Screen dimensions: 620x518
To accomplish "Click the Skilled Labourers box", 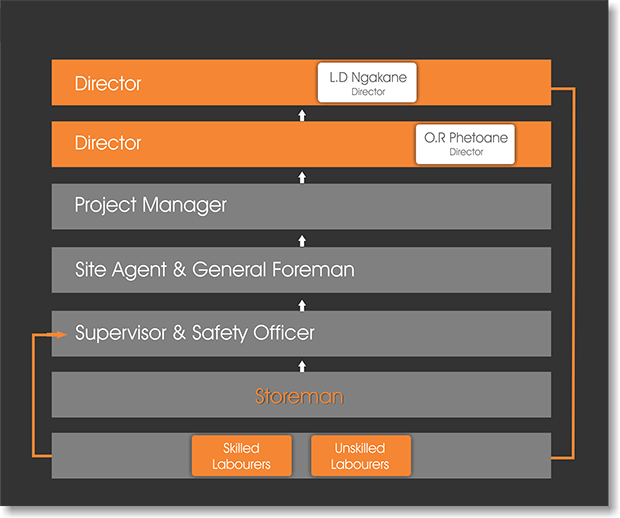I will [x=241, y=456].
